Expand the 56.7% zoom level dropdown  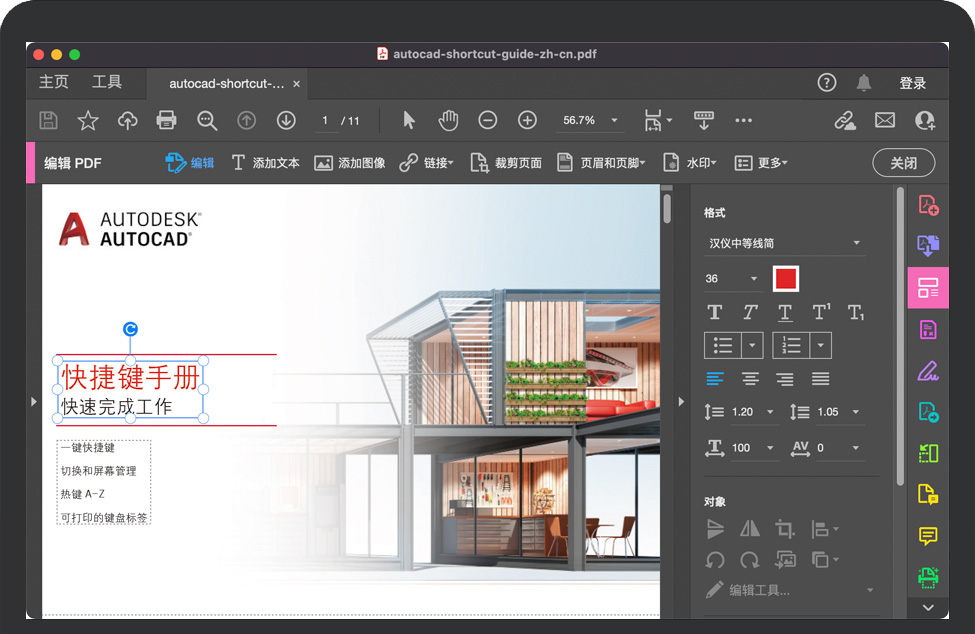(x=614, y=120)
